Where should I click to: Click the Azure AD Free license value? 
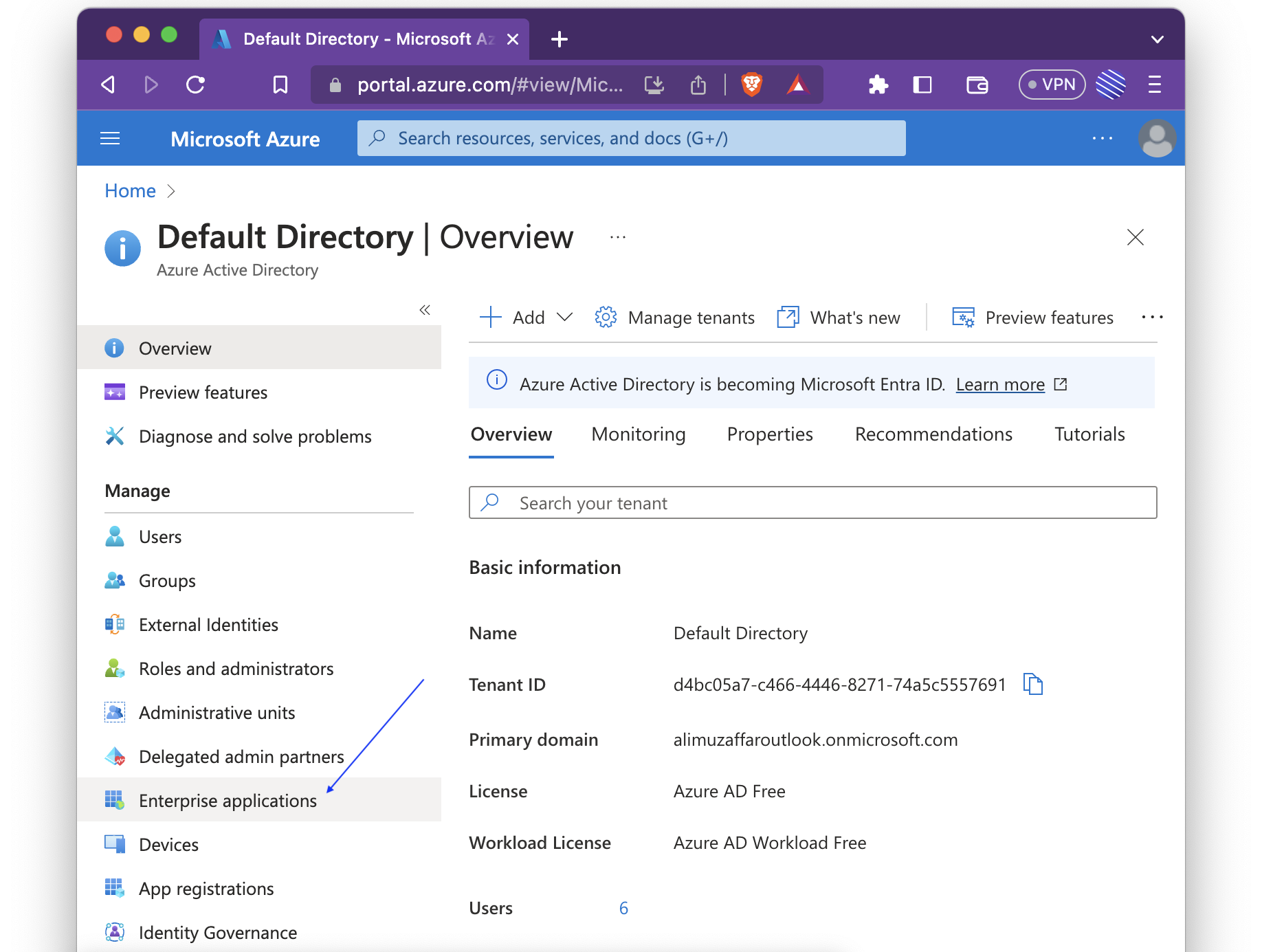[729, 791]
